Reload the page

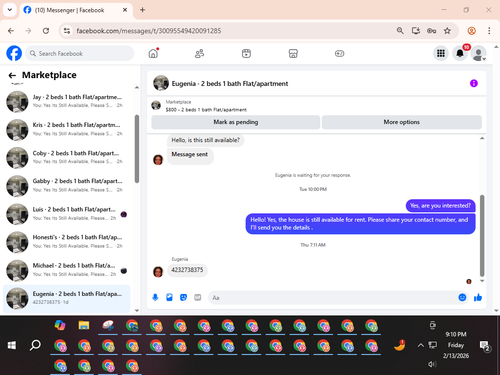(46, 31)
